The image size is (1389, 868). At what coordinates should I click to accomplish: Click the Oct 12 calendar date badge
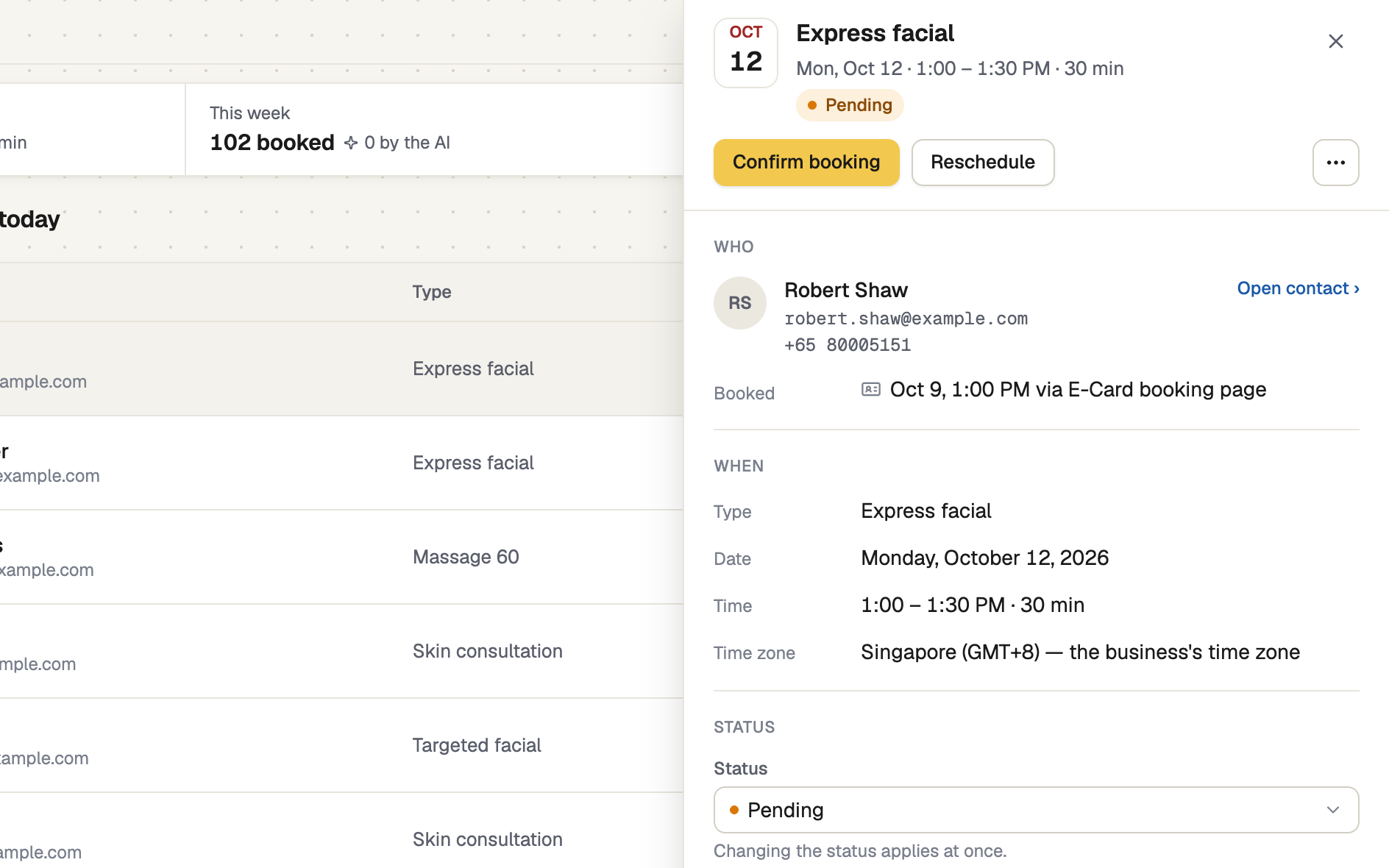click(x=746, y=53)
